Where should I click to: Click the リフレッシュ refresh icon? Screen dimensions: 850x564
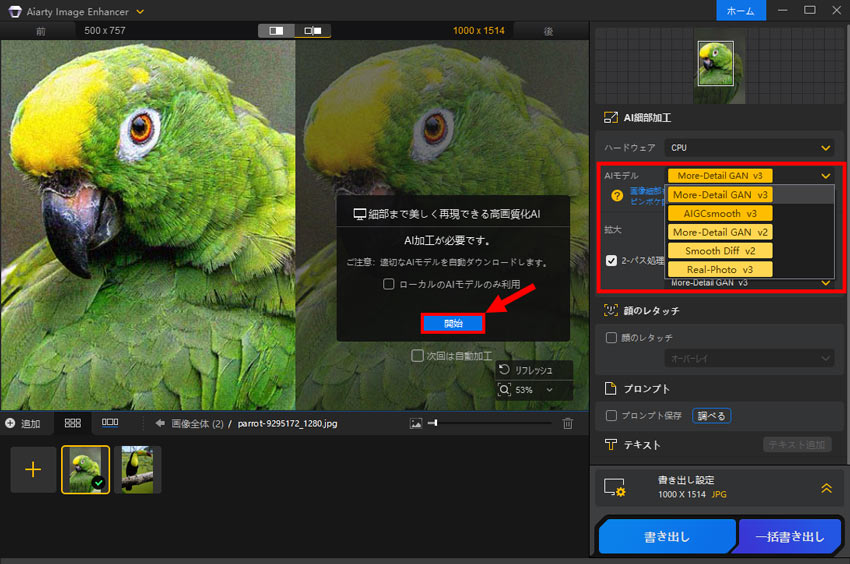click(504, 369)
